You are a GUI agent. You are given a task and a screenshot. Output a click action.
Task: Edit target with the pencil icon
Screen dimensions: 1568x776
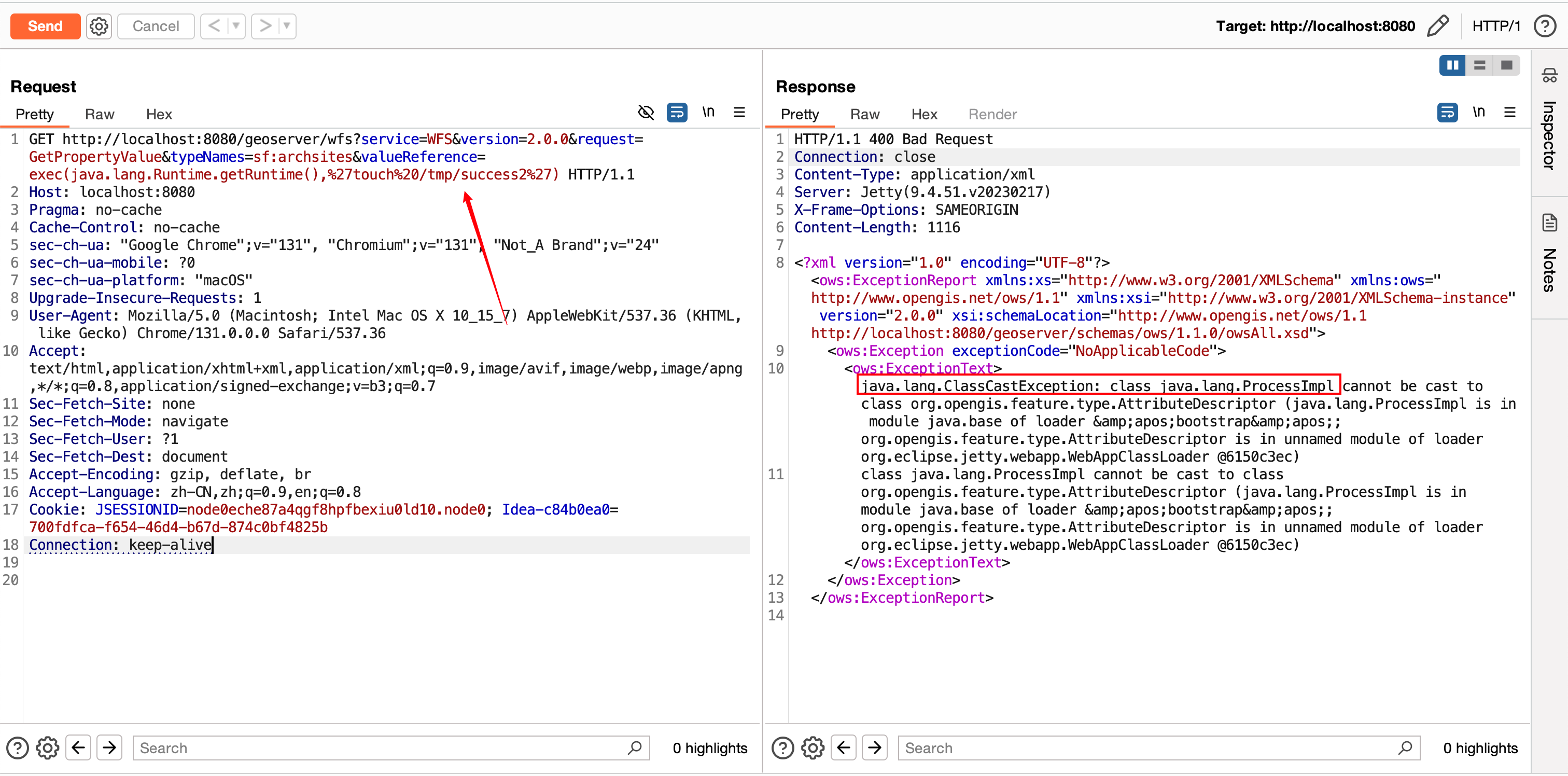click(x=1437, y=26)
